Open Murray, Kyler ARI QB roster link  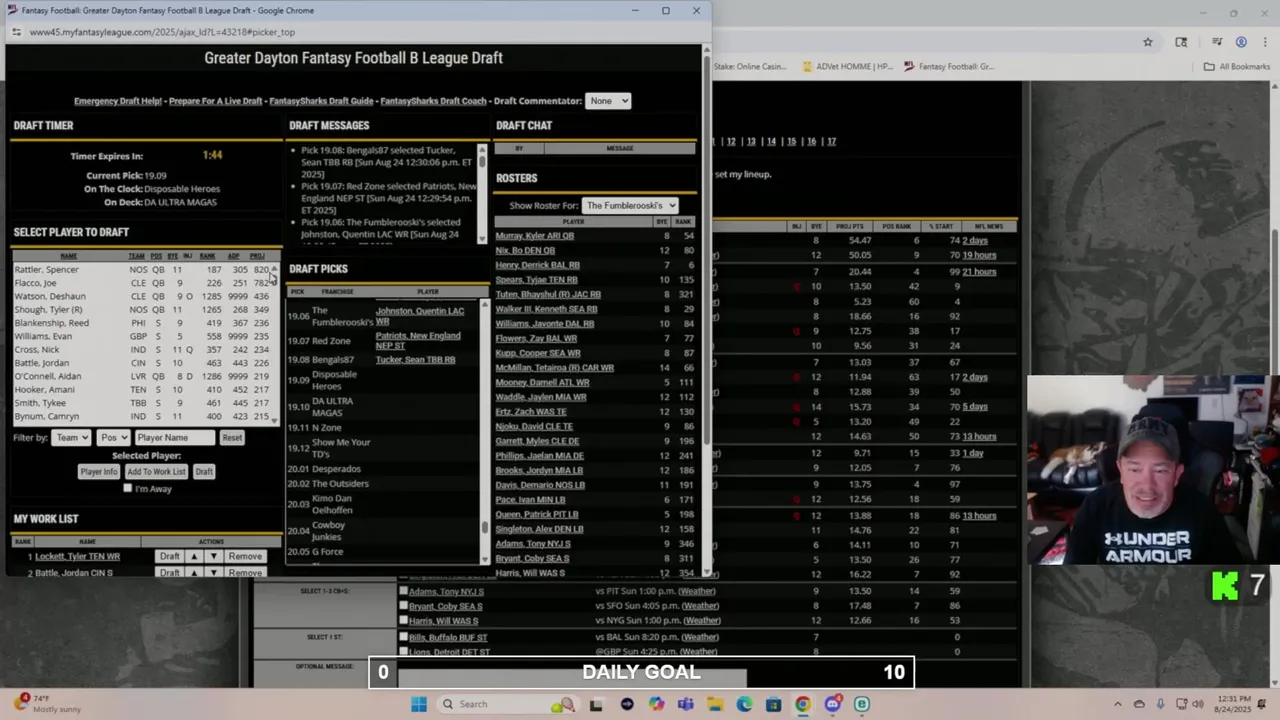point(534,236)
